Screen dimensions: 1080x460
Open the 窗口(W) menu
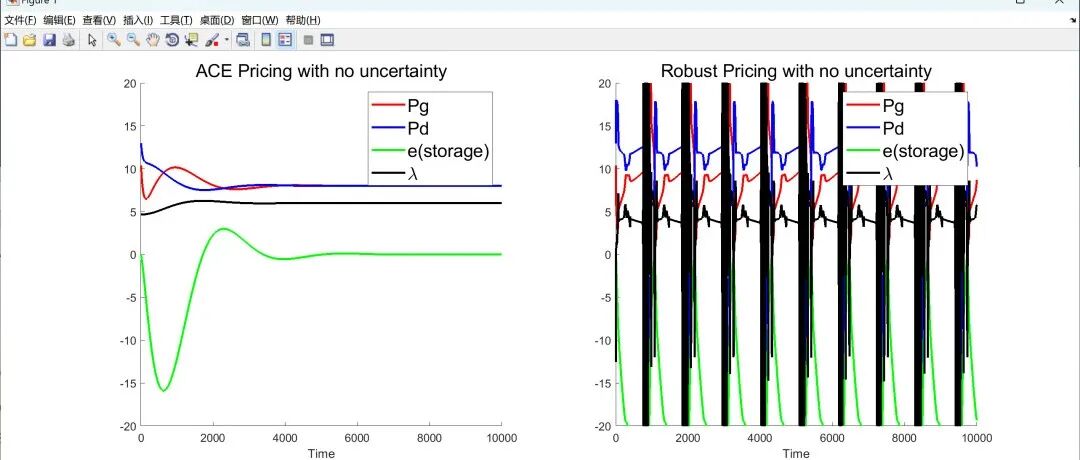tap(260, 21)
